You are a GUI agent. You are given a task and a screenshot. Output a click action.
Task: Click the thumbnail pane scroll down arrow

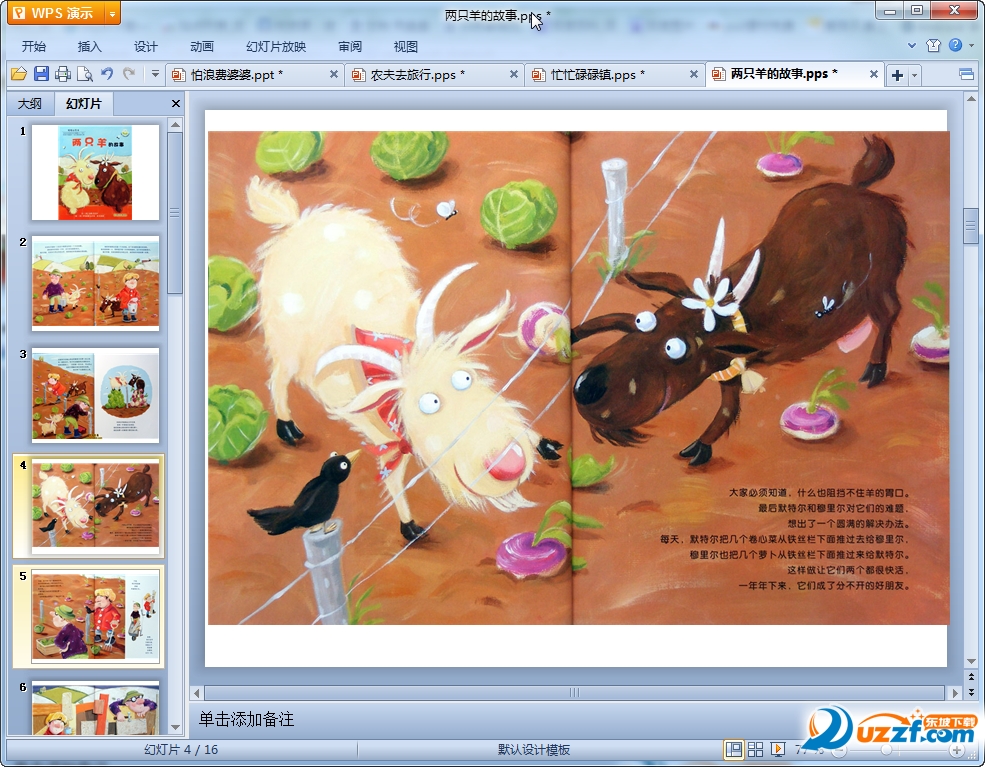click(175, 727)
